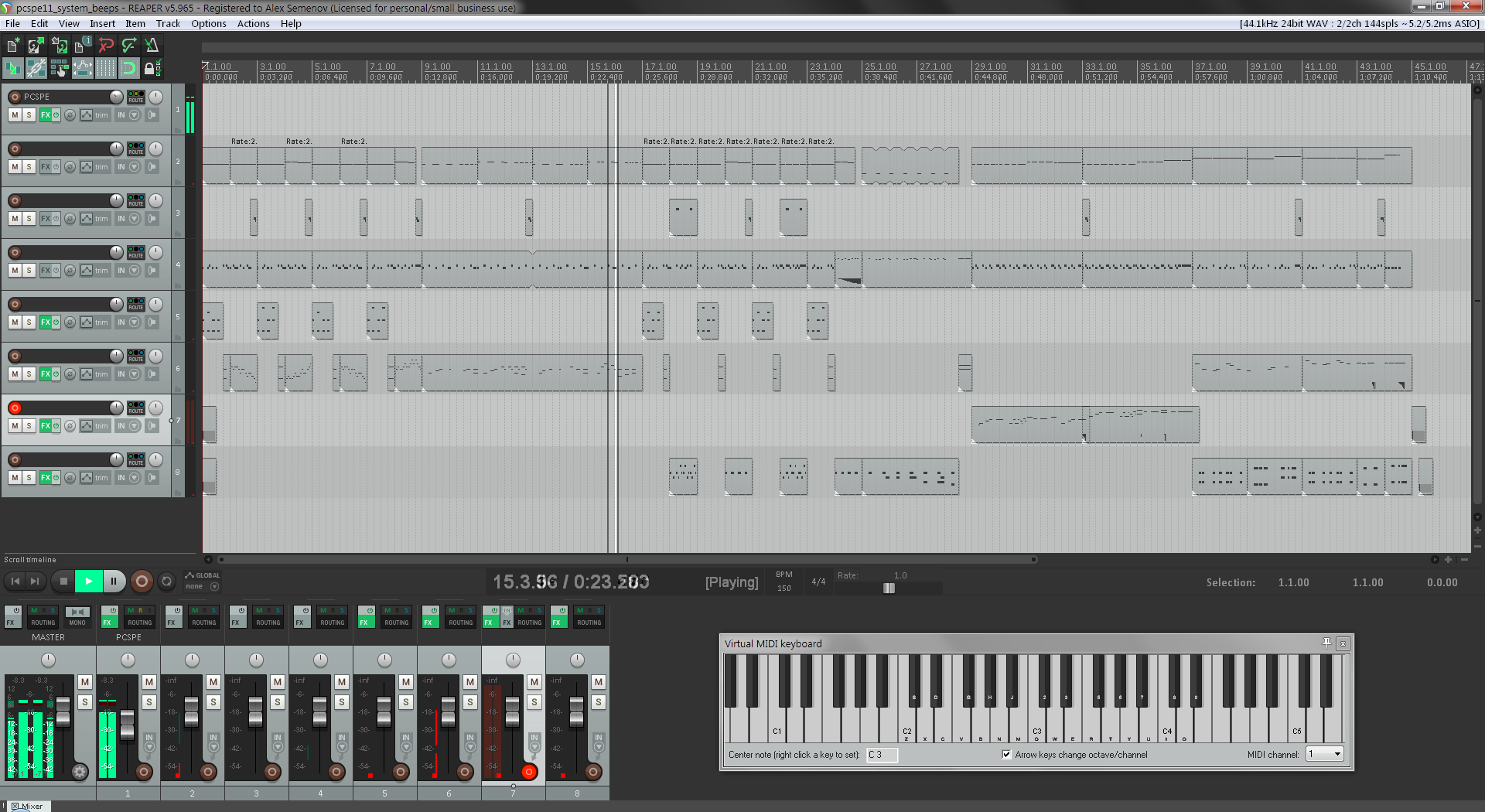
Task: Solo mixer channel 6
Action: click(470, 702)
